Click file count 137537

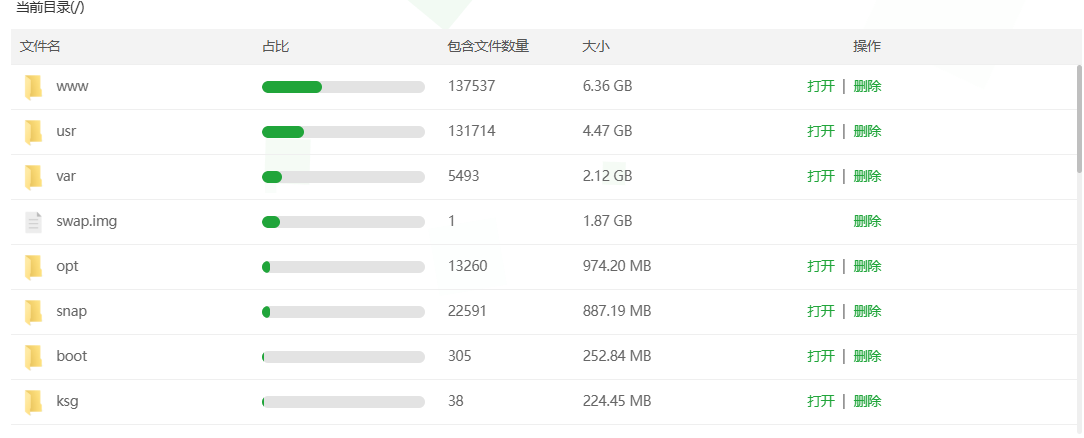tap(471, 86)
